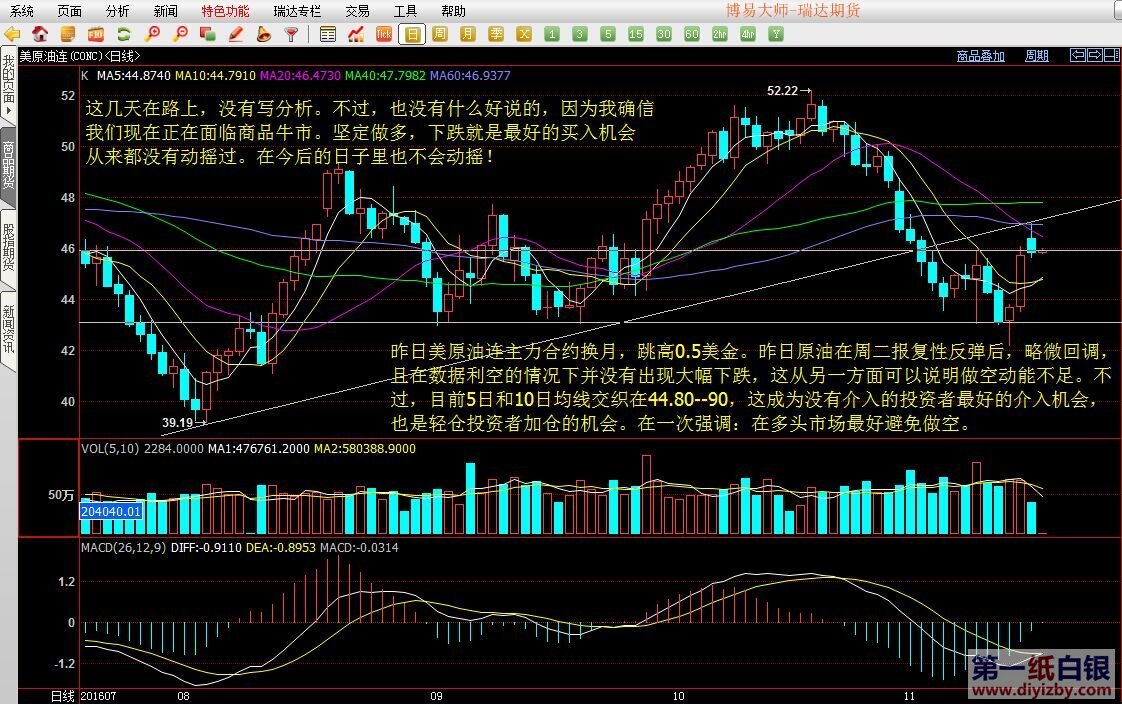This screenshot has width=1122, height=704.
Task: Open the 周期 period dropdown link
Action: click(1037, 56)
